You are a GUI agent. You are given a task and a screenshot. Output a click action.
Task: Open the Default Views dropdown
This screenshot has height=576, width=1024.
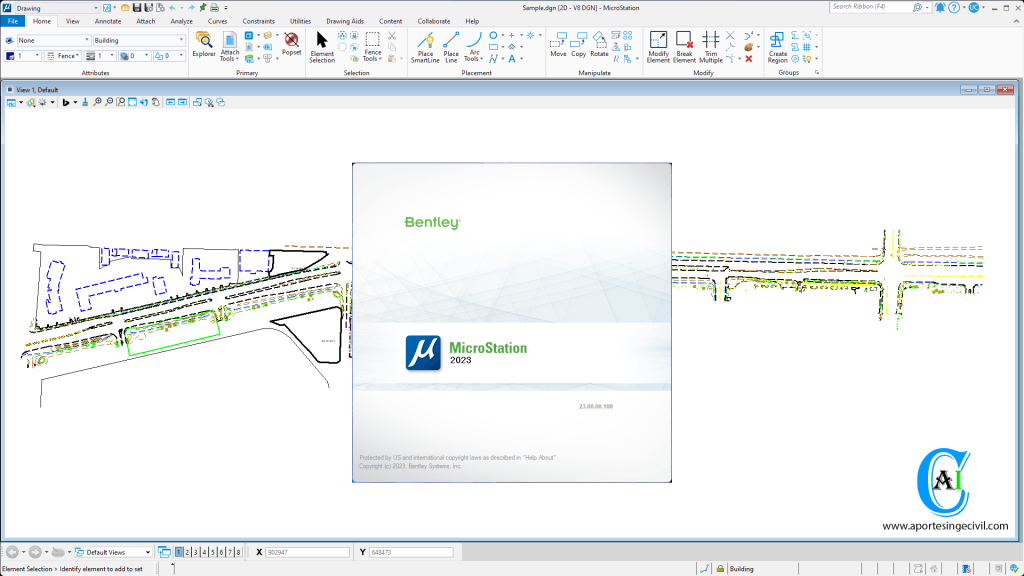point(115,552)
